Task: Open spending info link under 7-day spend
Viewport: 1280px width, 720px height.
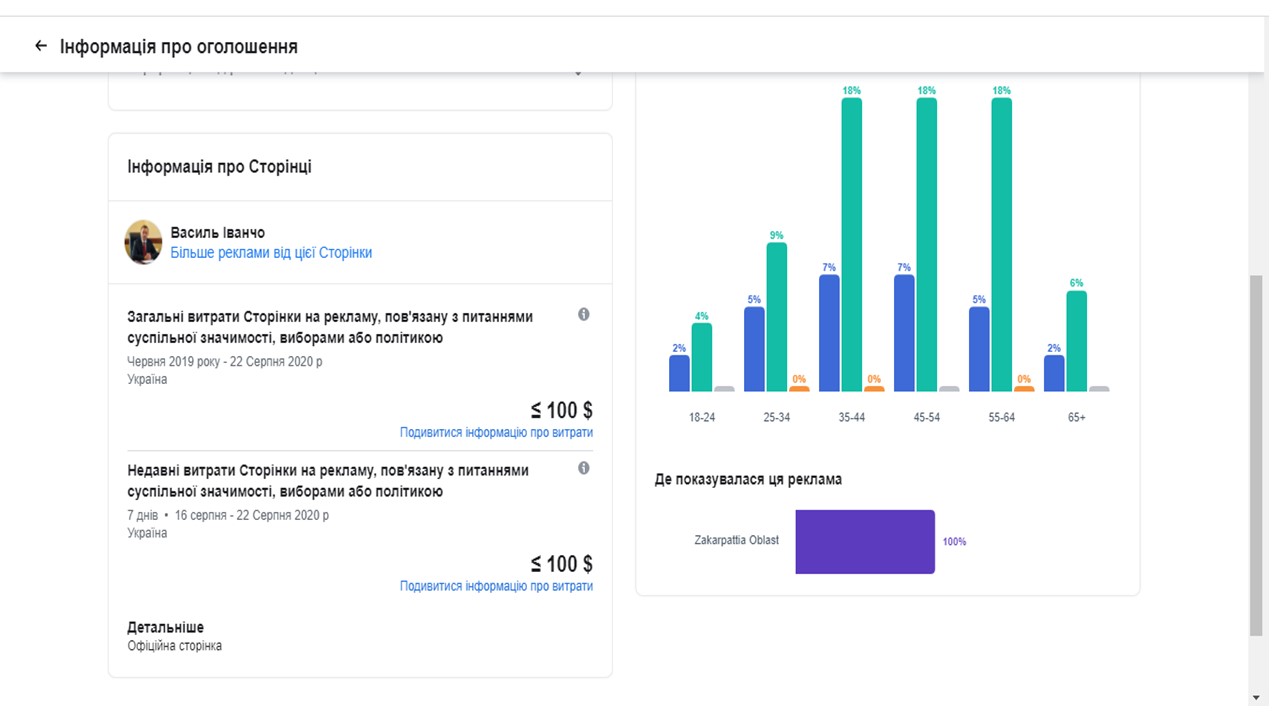Action: (496, 586)
